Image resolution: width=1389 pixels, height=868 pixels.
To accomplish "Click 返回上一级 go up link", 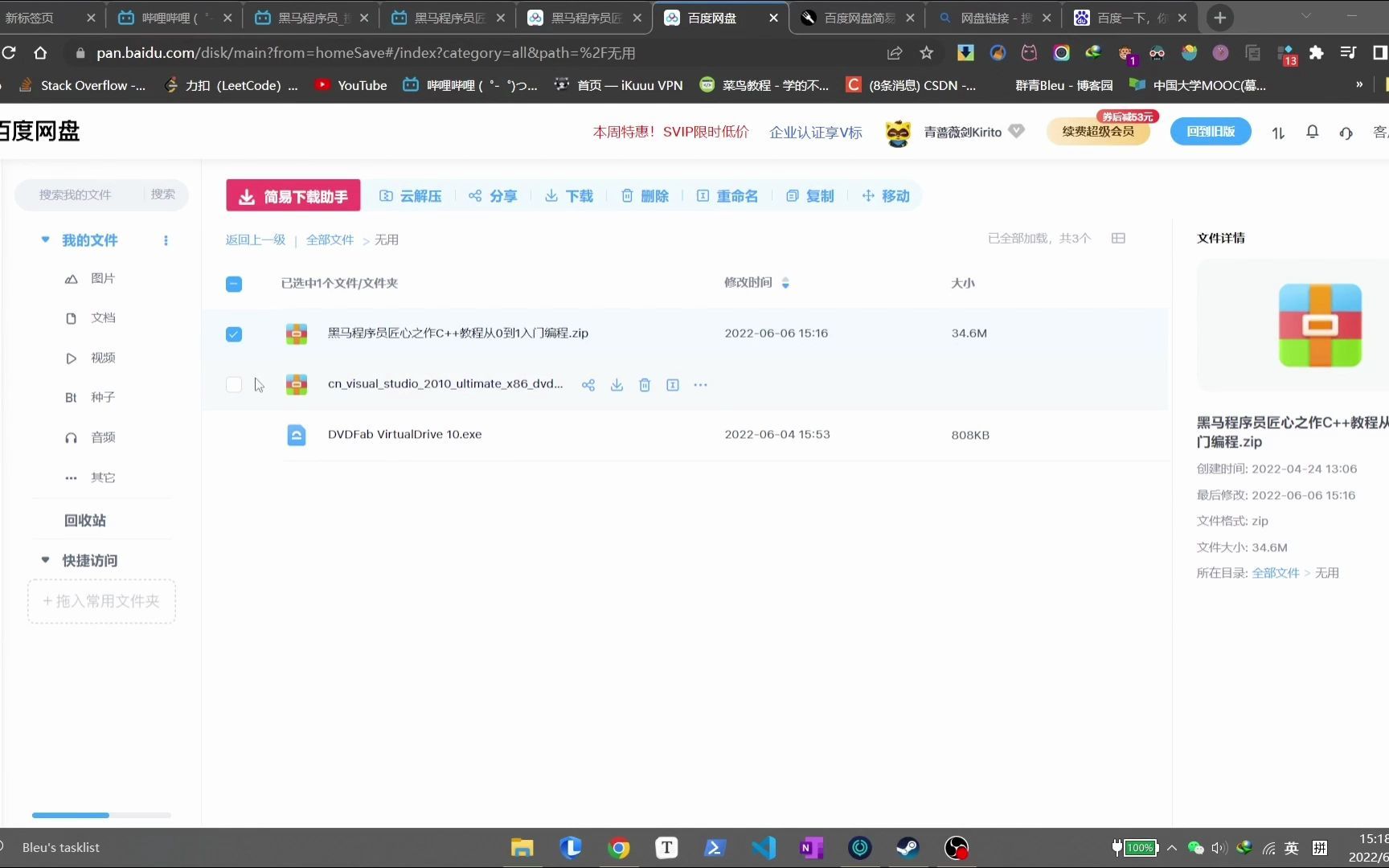I will [256, 240].
